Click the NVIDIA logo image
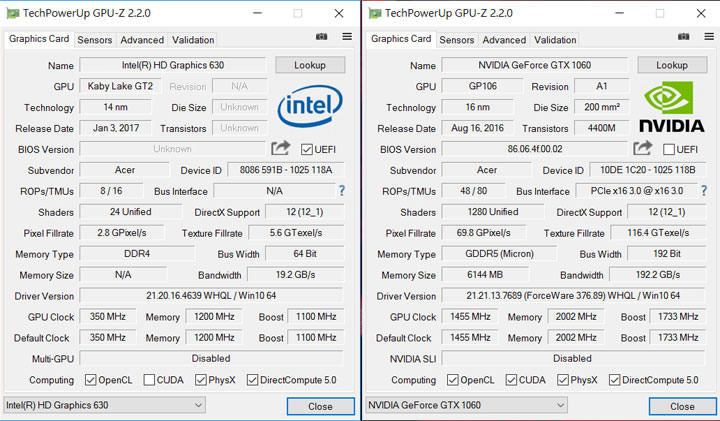Screen dimensions: 720x421 point(672,108)
